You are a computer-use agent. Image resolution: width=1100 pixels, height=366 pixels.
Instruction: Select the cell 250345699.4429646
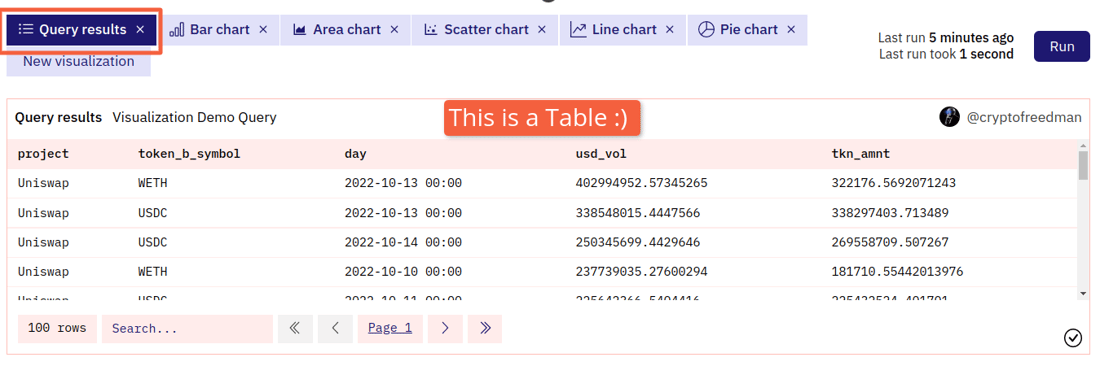pyautogui.click(x=637, y=243)
